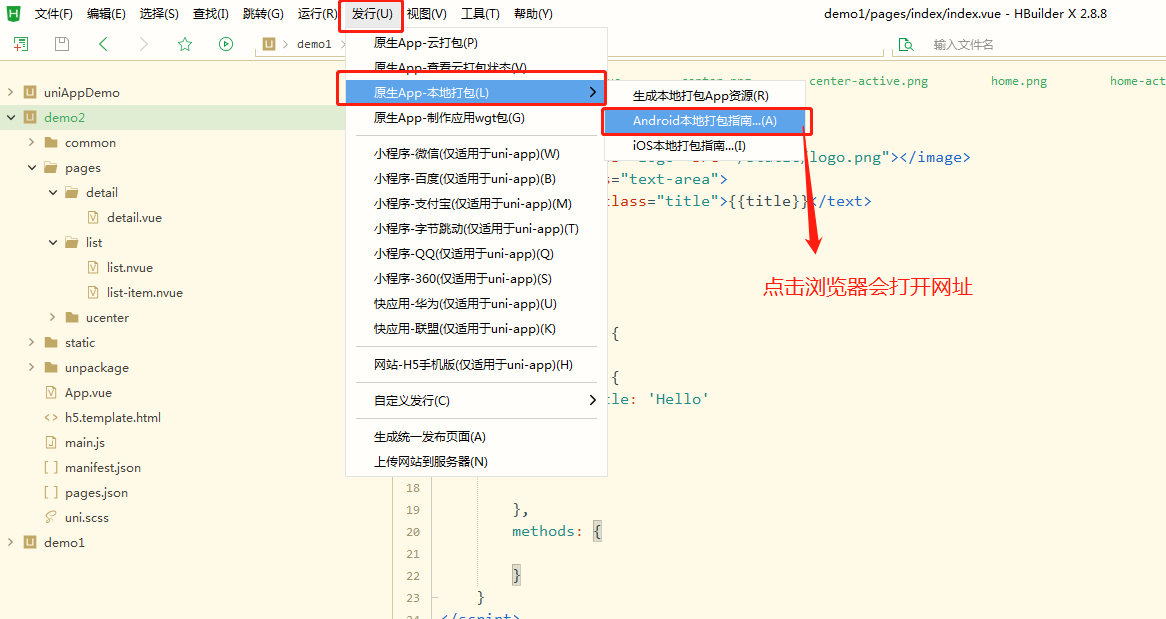Click the detail.vue file icon
The width and height of the screenshot is (1166, 619).
93,217
